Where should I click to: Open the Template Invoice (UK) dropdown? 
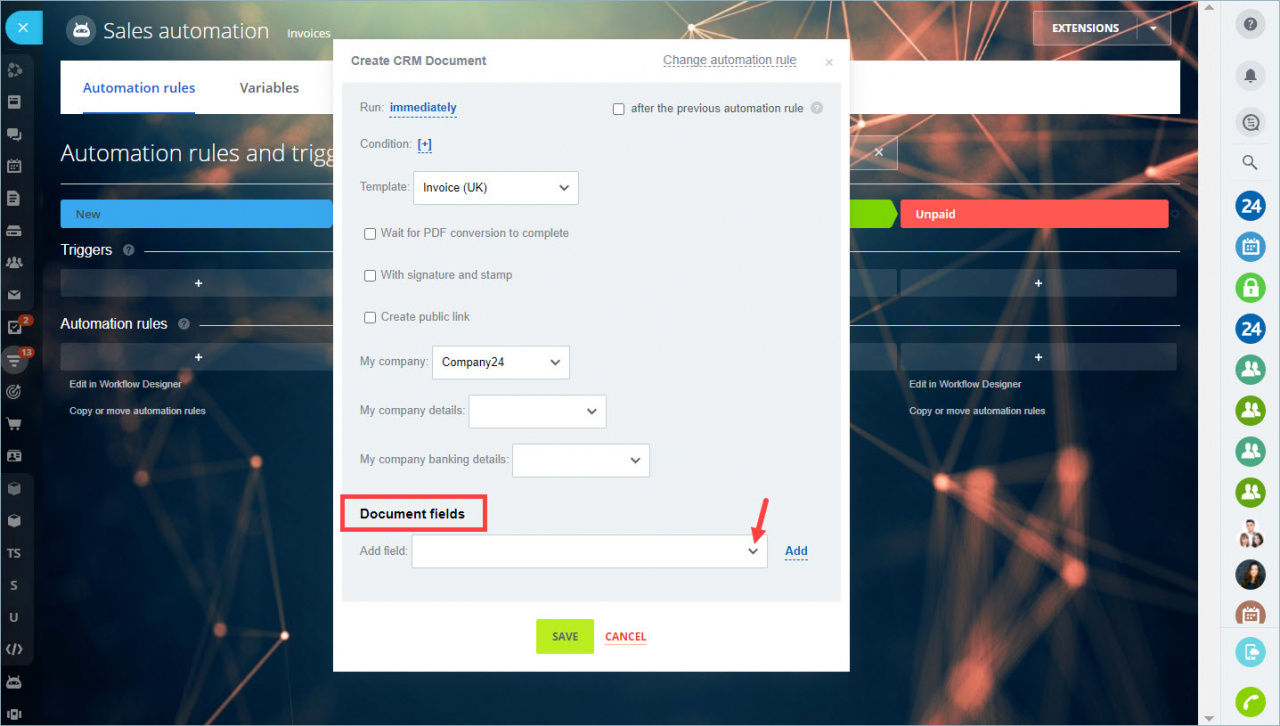pyautogui.click(x=496, y=188)
